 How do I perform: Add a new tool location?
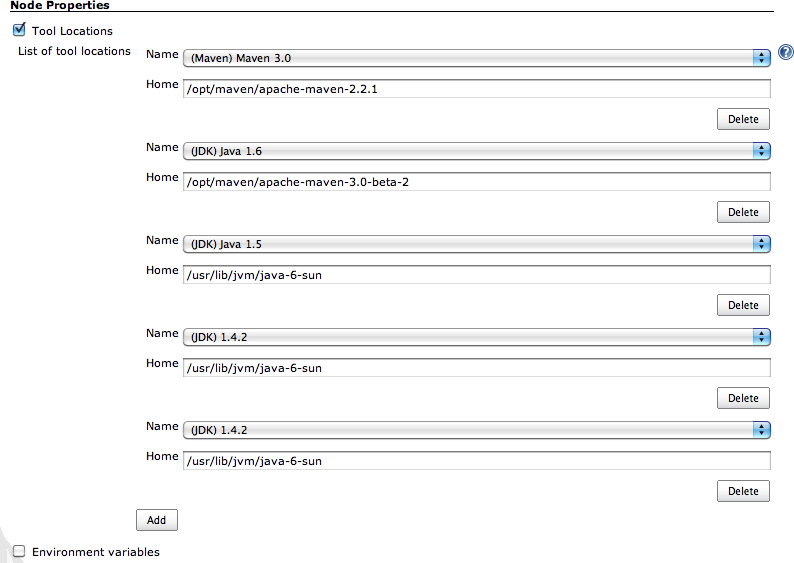(x=156, y=520)
